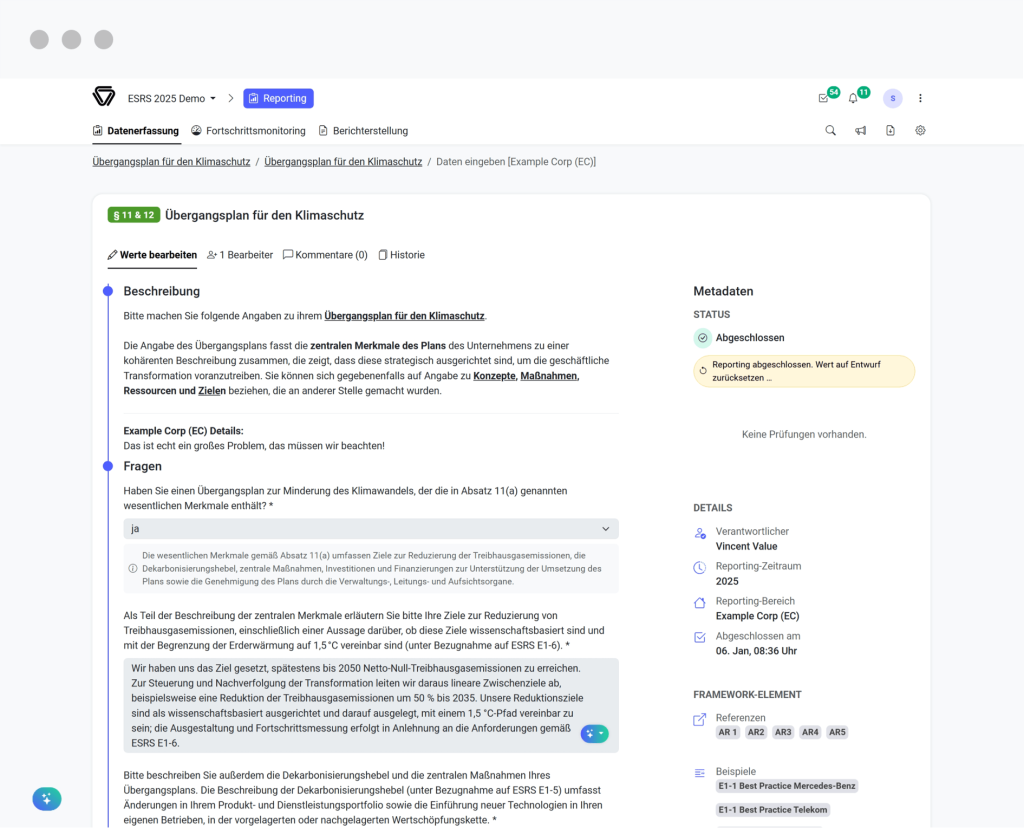Open first breadcrumb Übergangsplan für den Klimaschutz
The height and width of the screenshot is (828, 1024).
(x=171, y=161)
